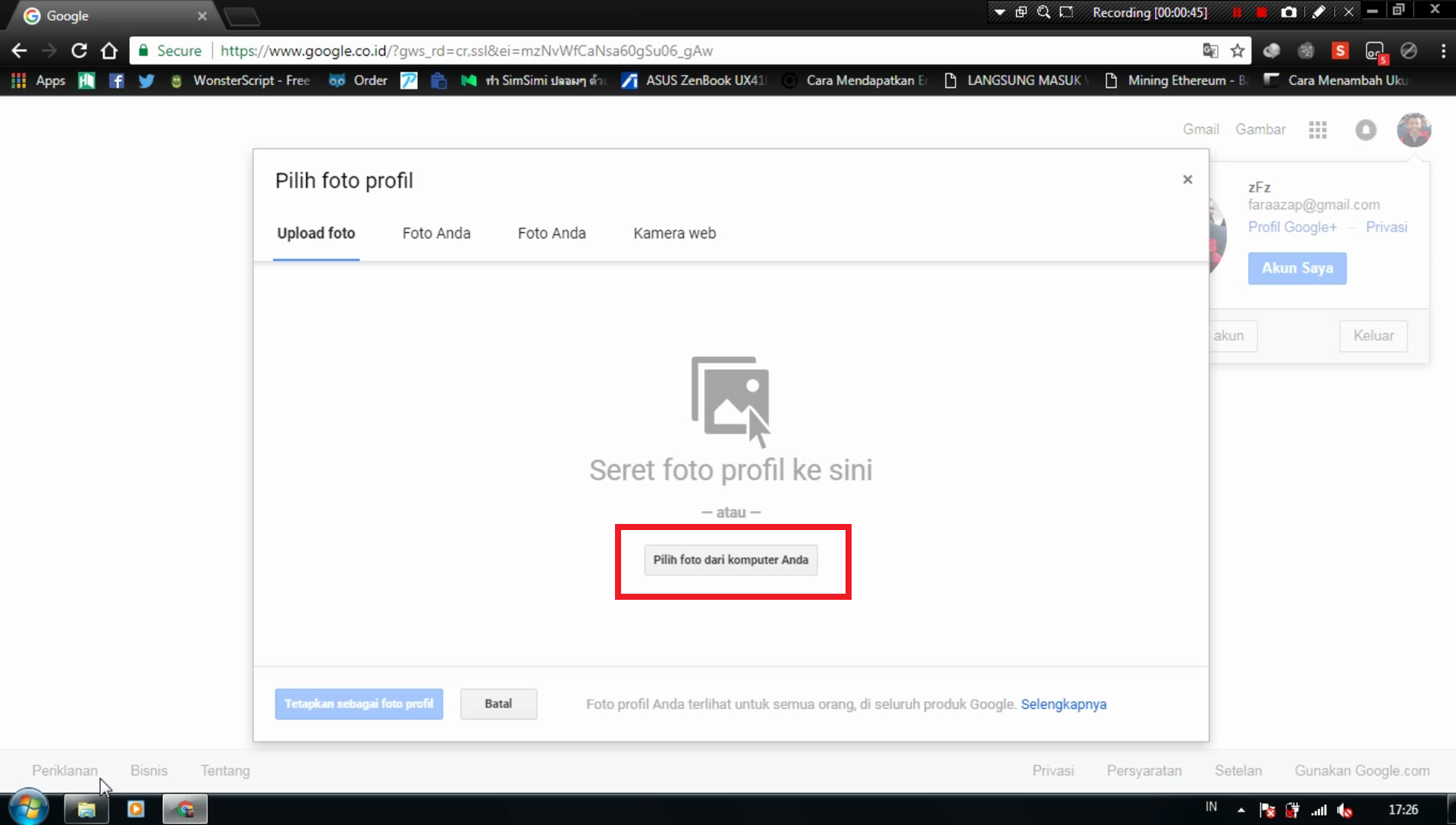Open Facebook bookmark icon
This screenshot has height=825, width=1456.
(x=116, y=80)
